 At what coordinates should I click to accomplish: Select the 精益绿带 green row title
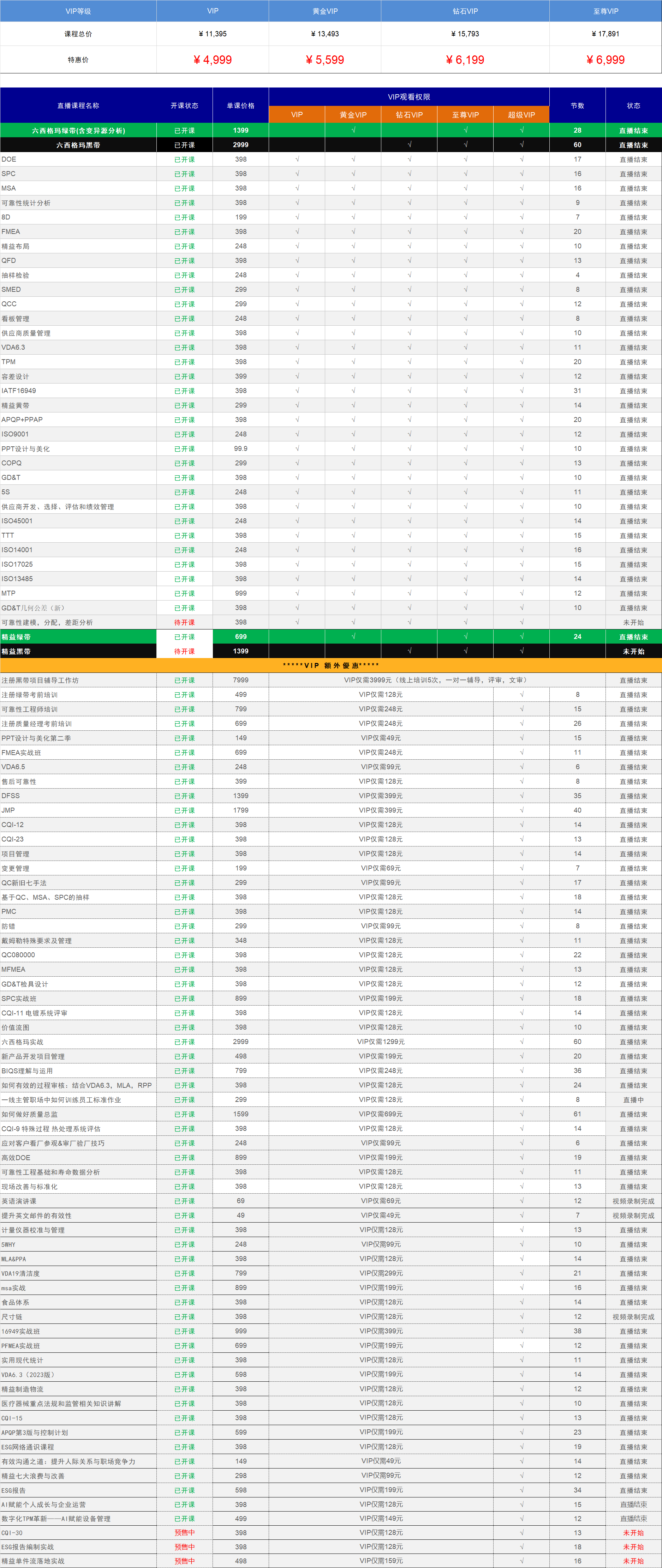16,637
